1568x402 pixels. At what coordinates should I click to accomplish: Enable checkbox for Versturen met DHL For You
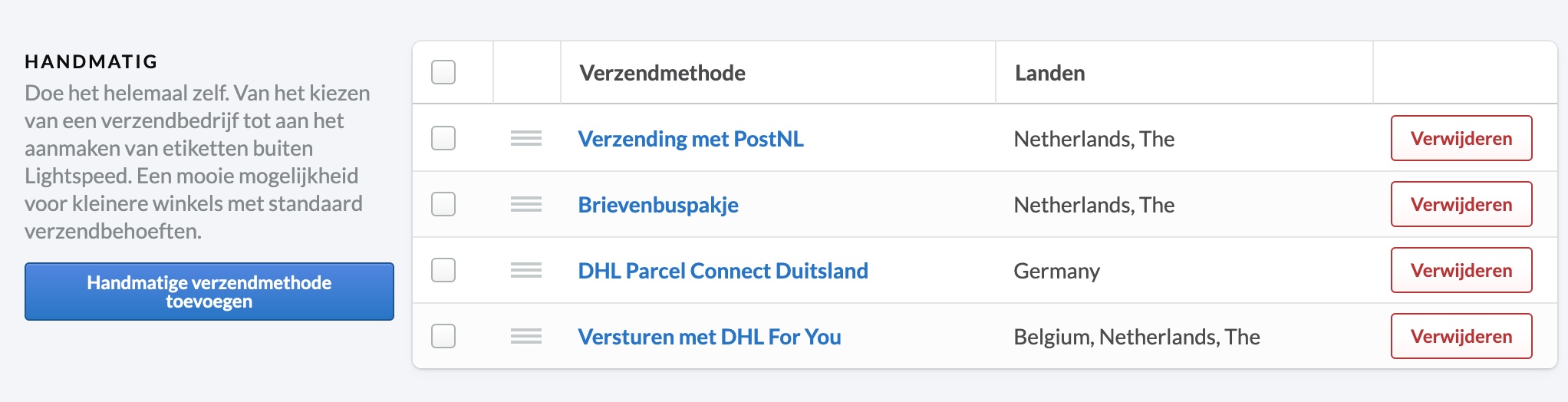coord(443,337)
